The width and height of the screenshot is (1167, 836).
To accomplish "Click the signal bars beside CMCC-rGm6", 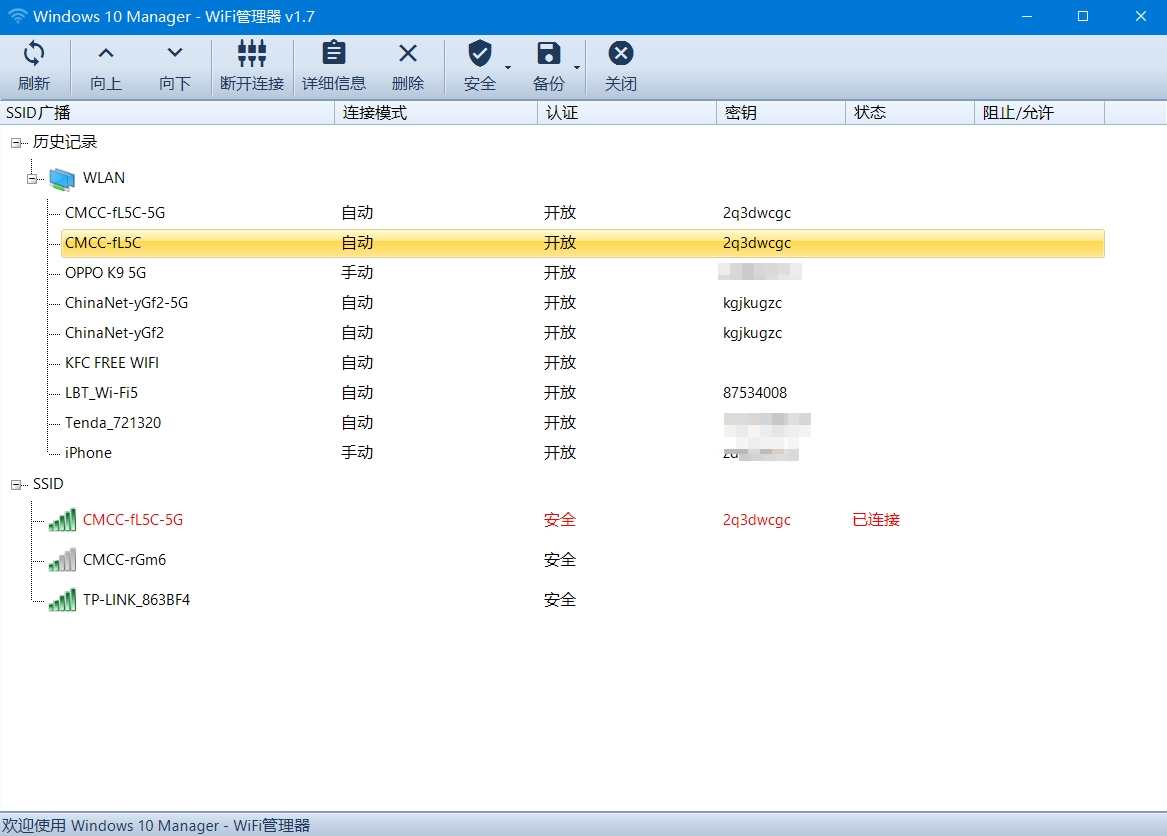I will click(x=60, y=559).
